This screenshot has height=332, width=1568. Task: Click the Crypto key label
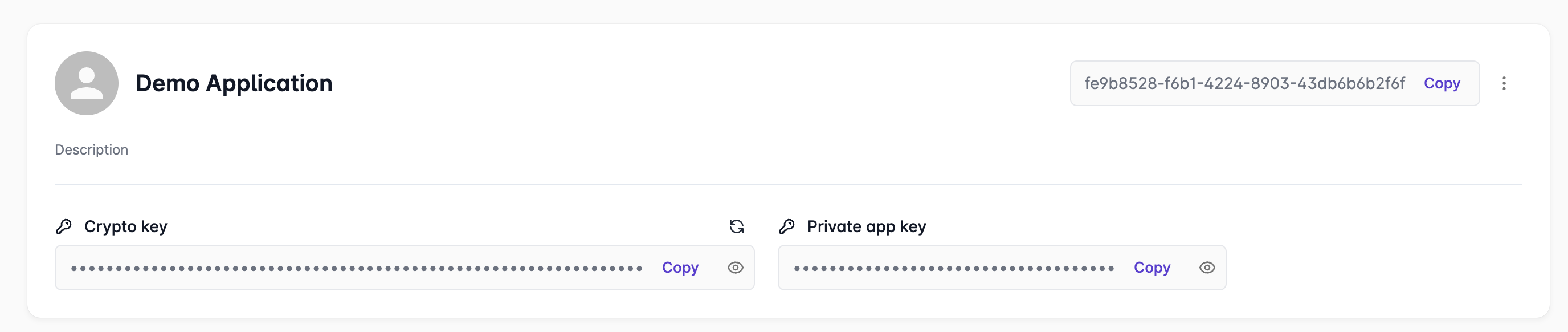pyautogui.click(x=125, y=226)
